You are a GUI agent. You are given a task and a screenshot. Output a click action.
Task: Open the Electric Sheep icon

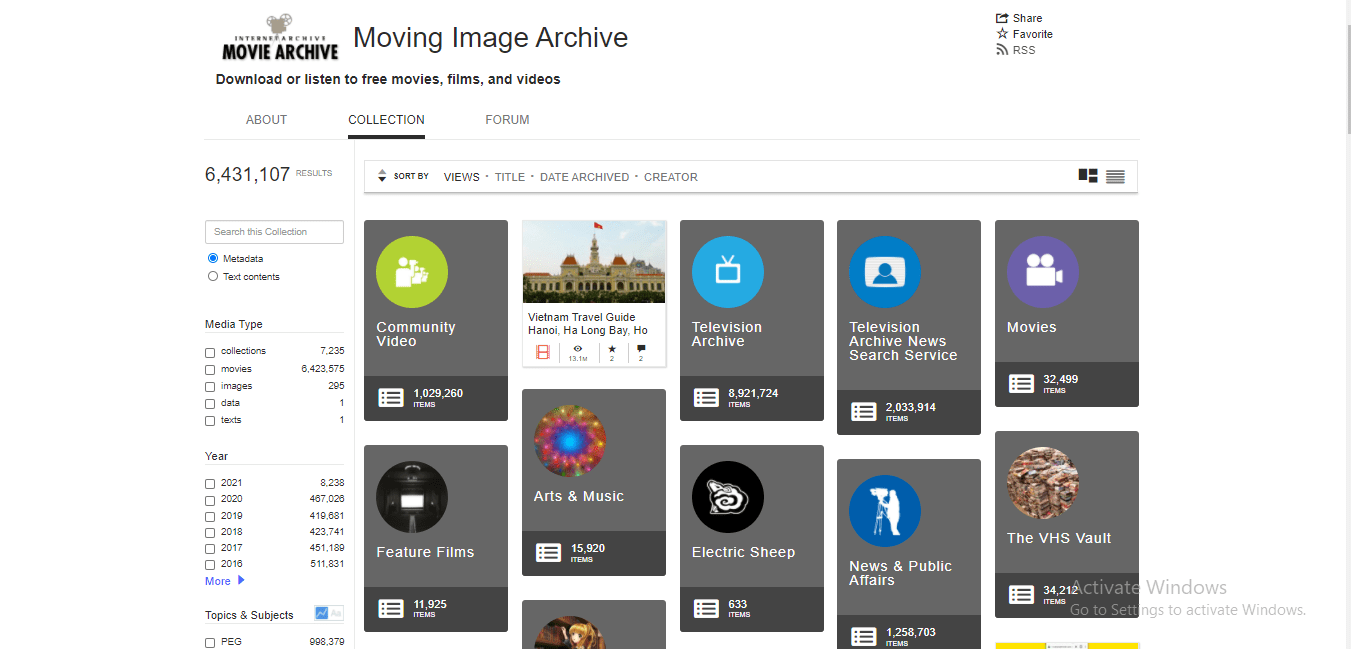tap(728, 497)
